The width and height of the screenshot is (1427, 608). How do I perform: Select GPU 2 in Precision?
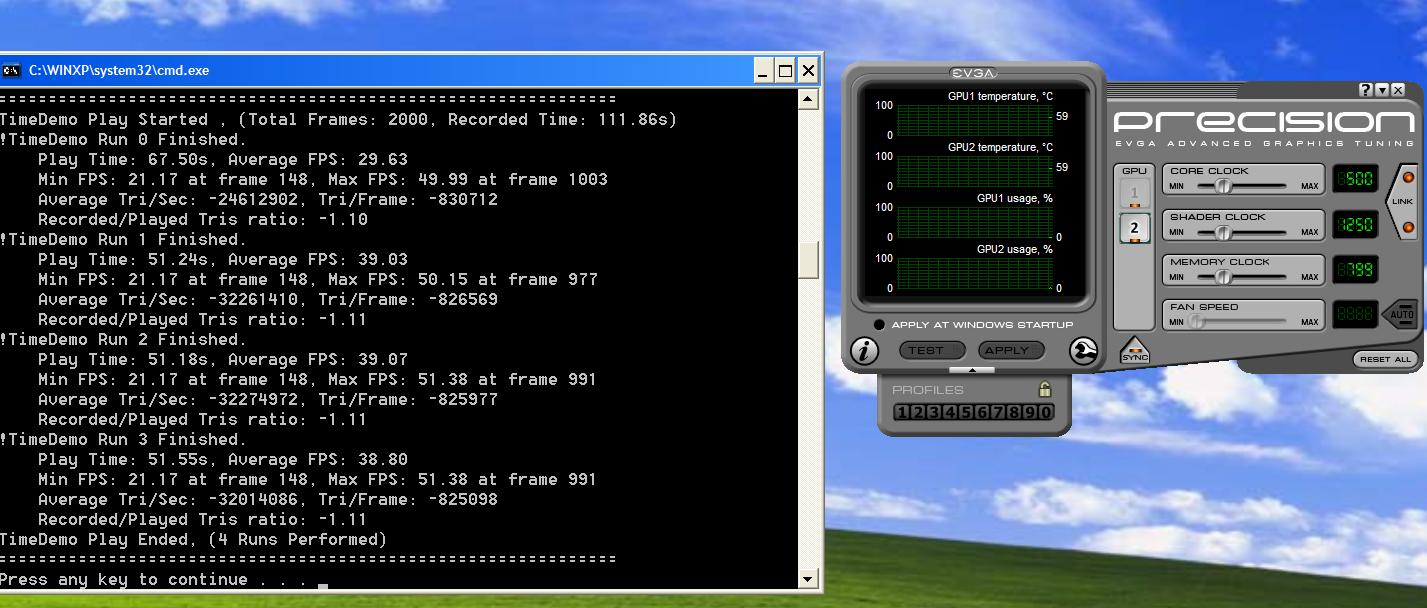coord(1134,228)
